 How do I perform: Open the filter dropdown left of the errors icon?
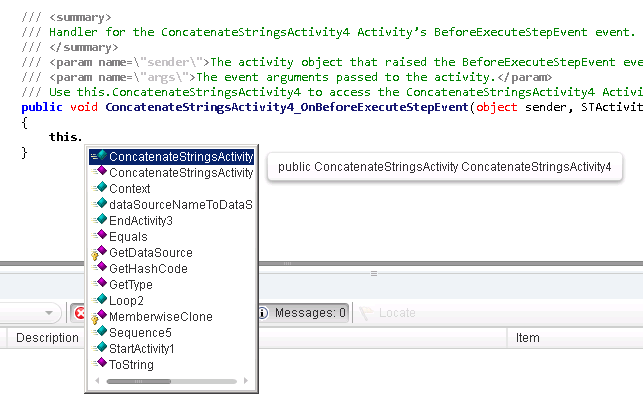click(x=50, y=313)
